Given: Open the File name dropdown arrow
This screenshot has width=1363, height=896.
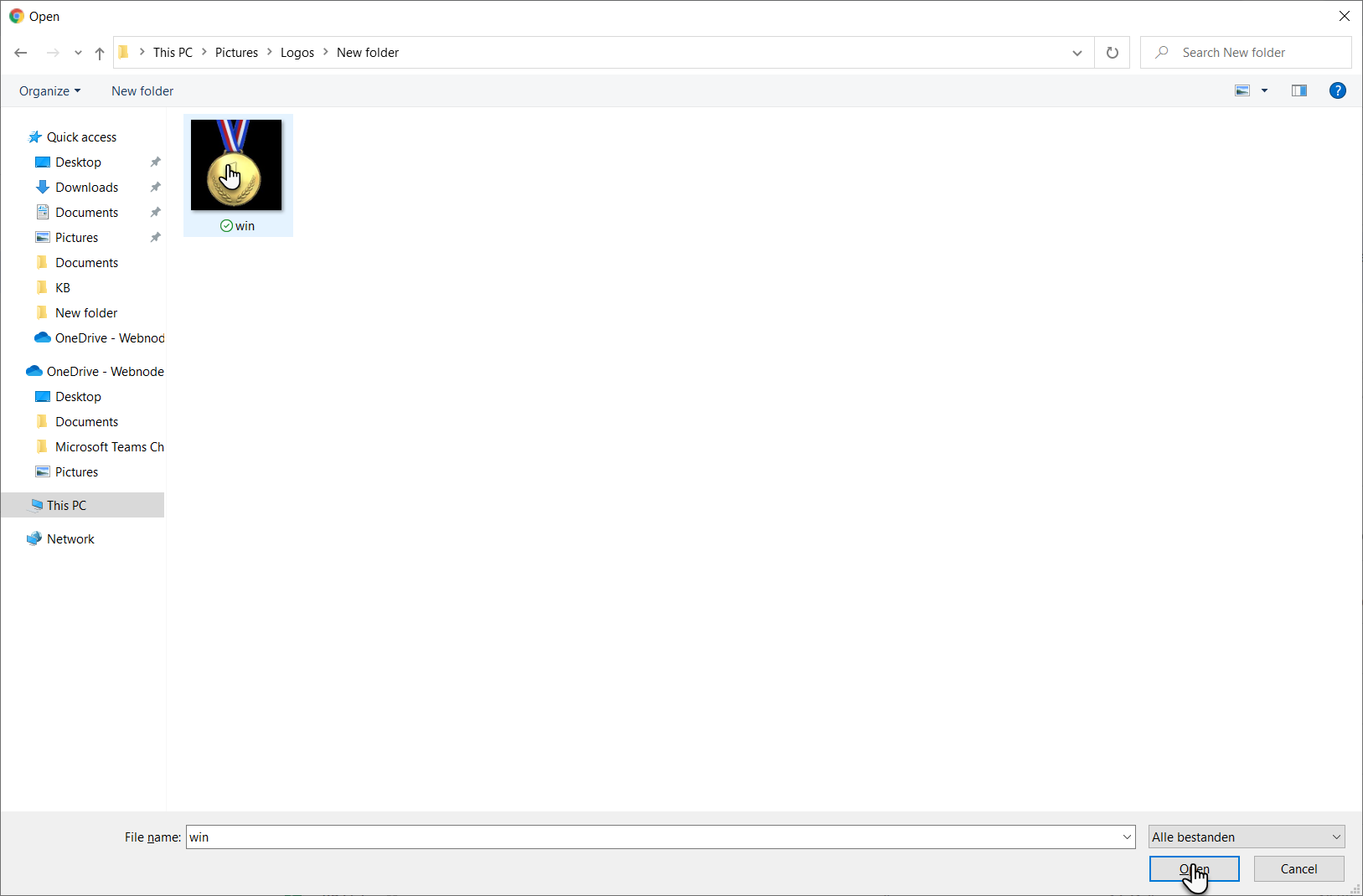Looking at the screenshot, I should pyautogui.click(x=1128, y=837).
